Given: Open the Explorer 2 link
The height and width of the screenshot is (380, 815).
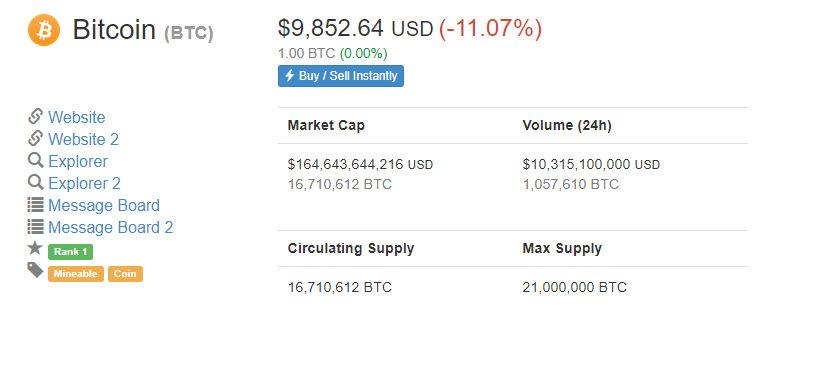Looking at the screenshot, I should click(85, 183).
